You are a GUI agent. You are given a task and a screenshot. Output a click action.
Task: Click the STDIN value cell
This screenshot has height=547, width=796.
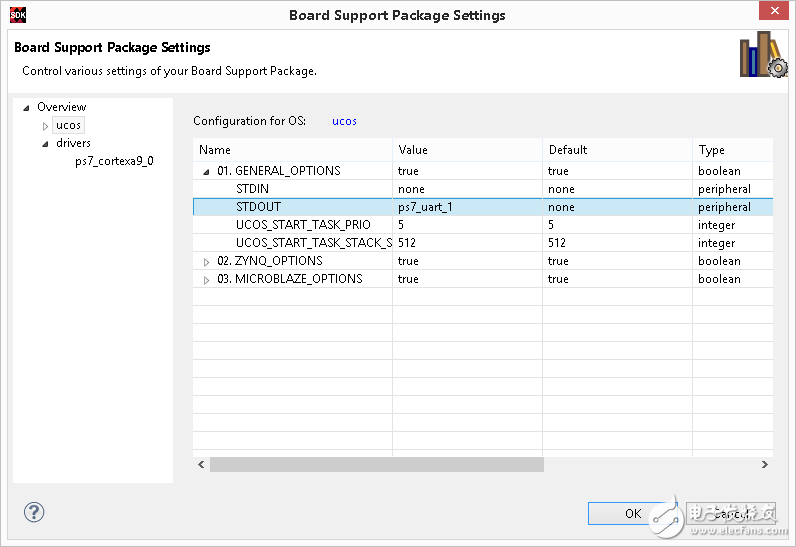[x=466, y=189]
